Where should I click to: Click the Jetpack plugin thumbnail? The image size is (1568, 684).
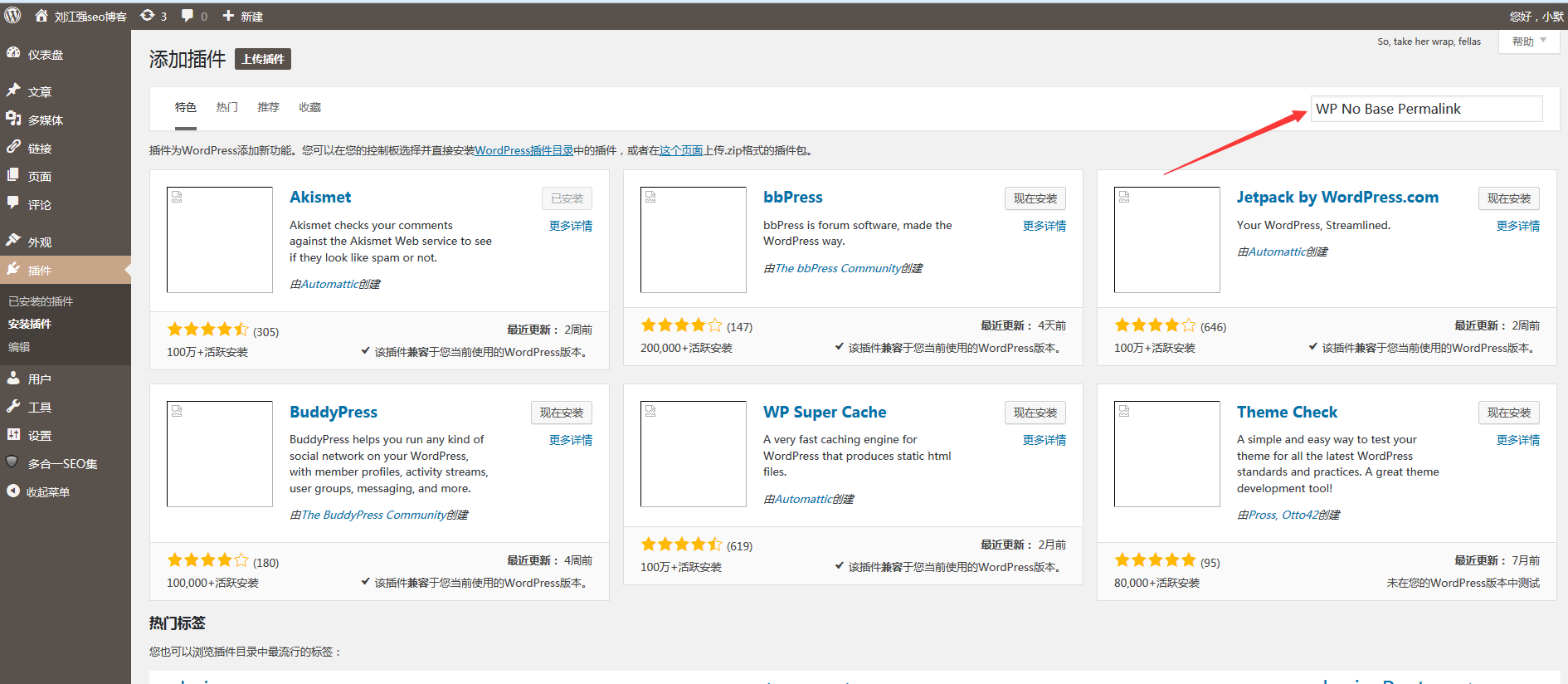[1167, 240]
